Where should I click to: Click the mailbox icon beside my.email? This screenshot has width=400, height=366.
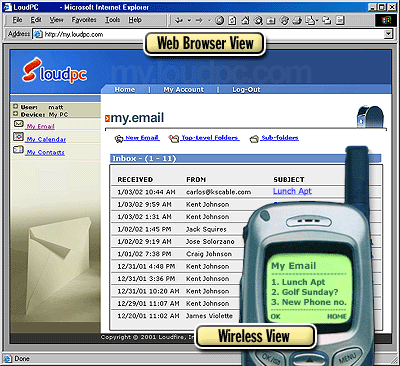pyautogui.click(x=370, y=117)
